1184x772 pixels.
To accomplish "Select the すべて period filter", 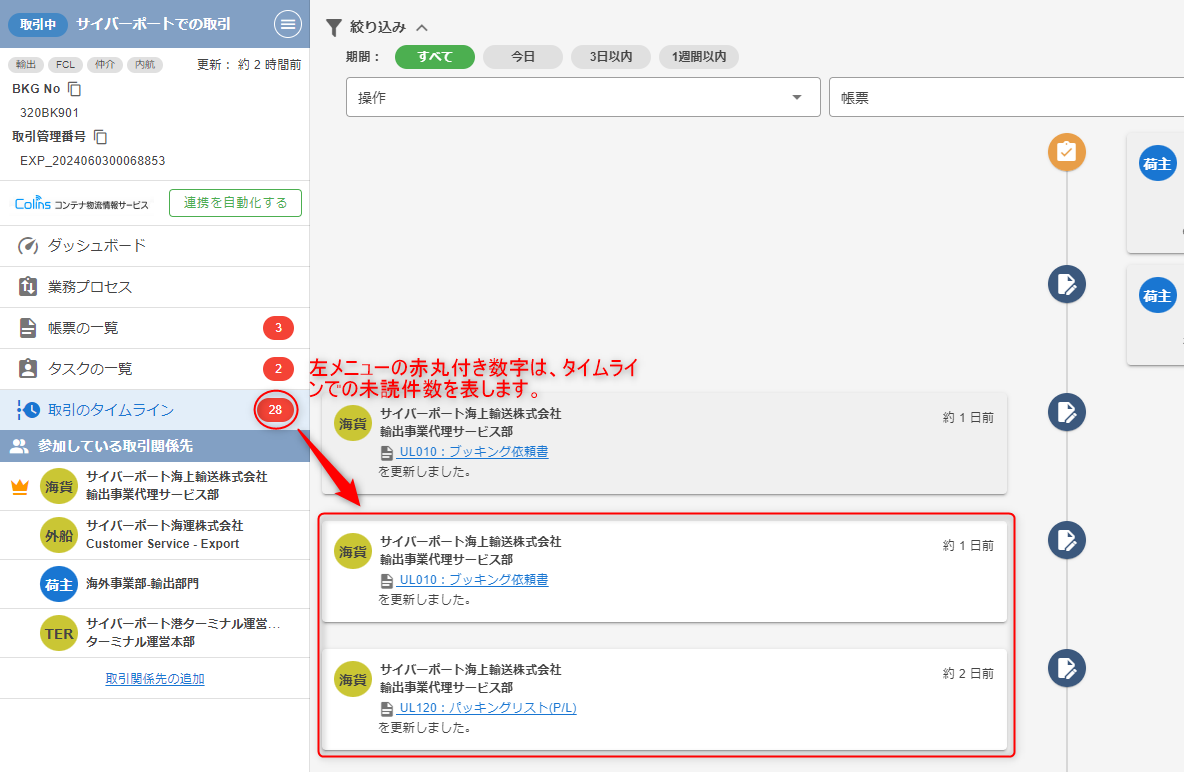I will pyautogui.click(x=434, y=57).
